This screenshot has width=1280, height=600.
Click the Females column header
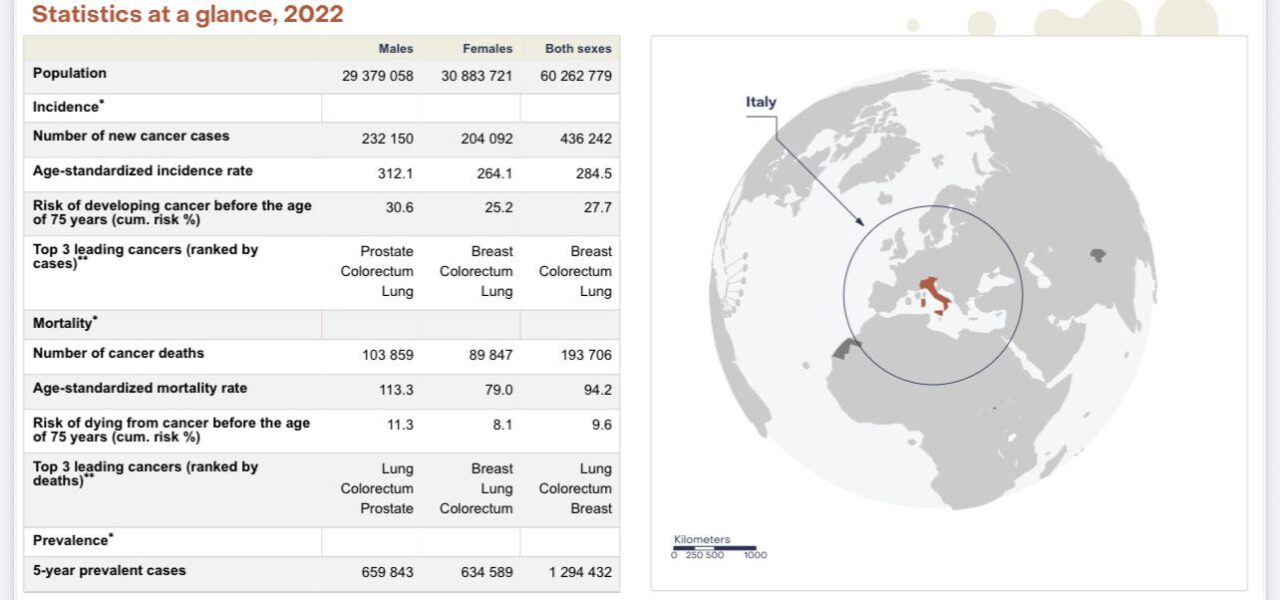487,48
